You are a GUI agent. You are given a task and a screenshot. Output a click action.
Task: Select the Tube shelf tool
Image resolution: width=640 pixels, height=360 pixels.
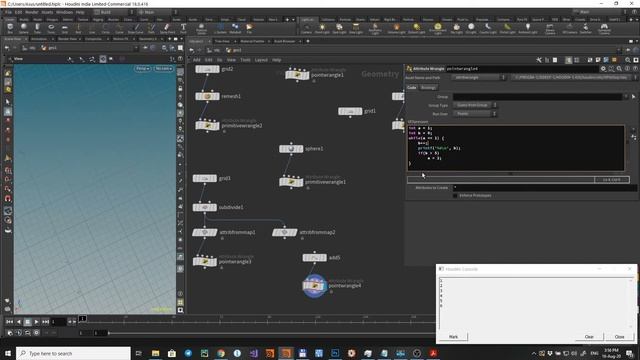pos(37,28)
